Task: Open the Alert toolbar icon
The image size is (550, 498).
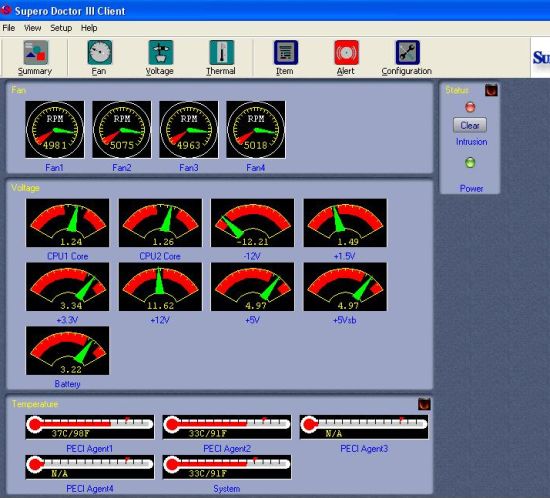Action: click(347, 53)
